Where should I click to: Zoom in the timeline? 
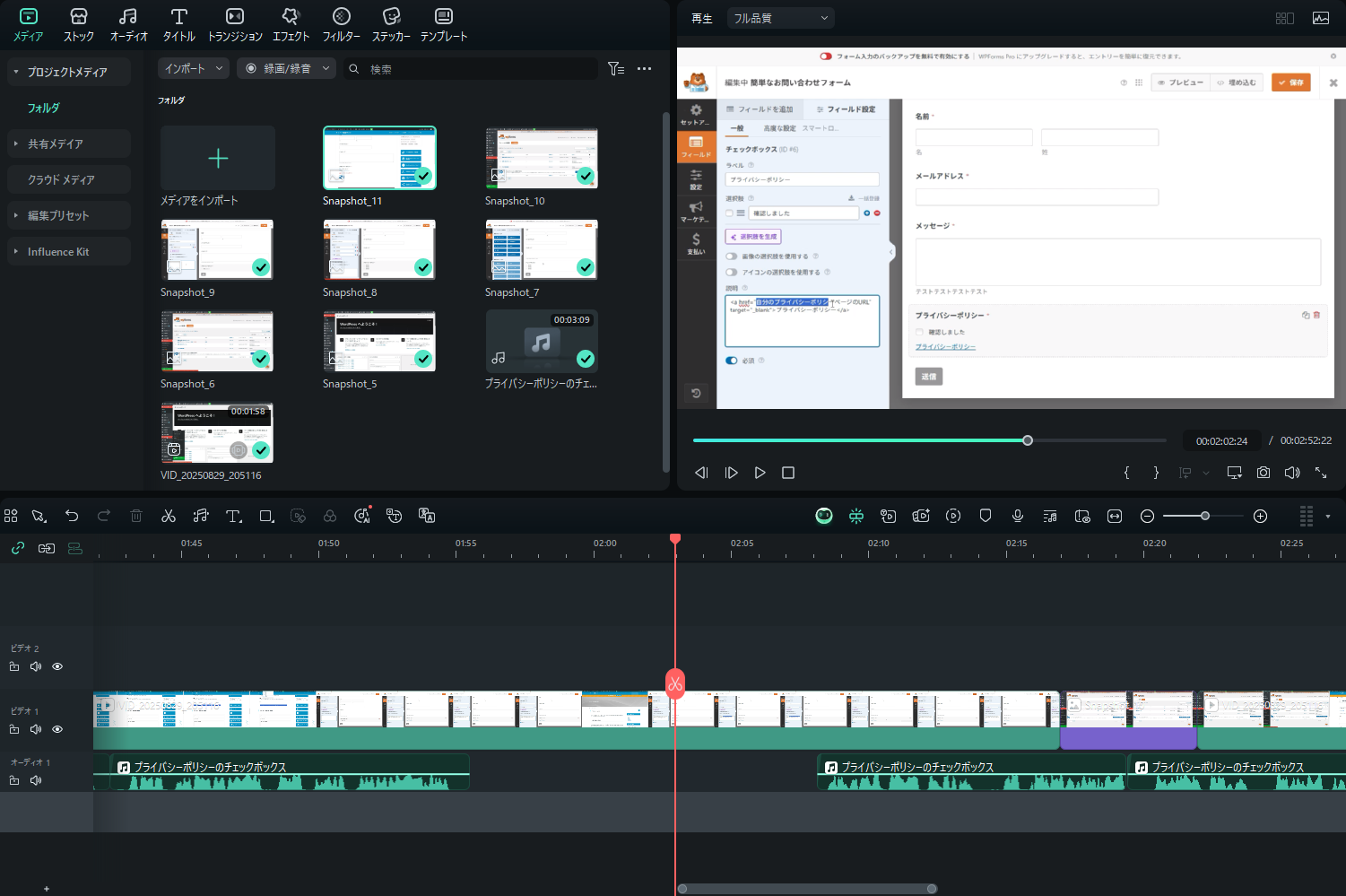1260,516
